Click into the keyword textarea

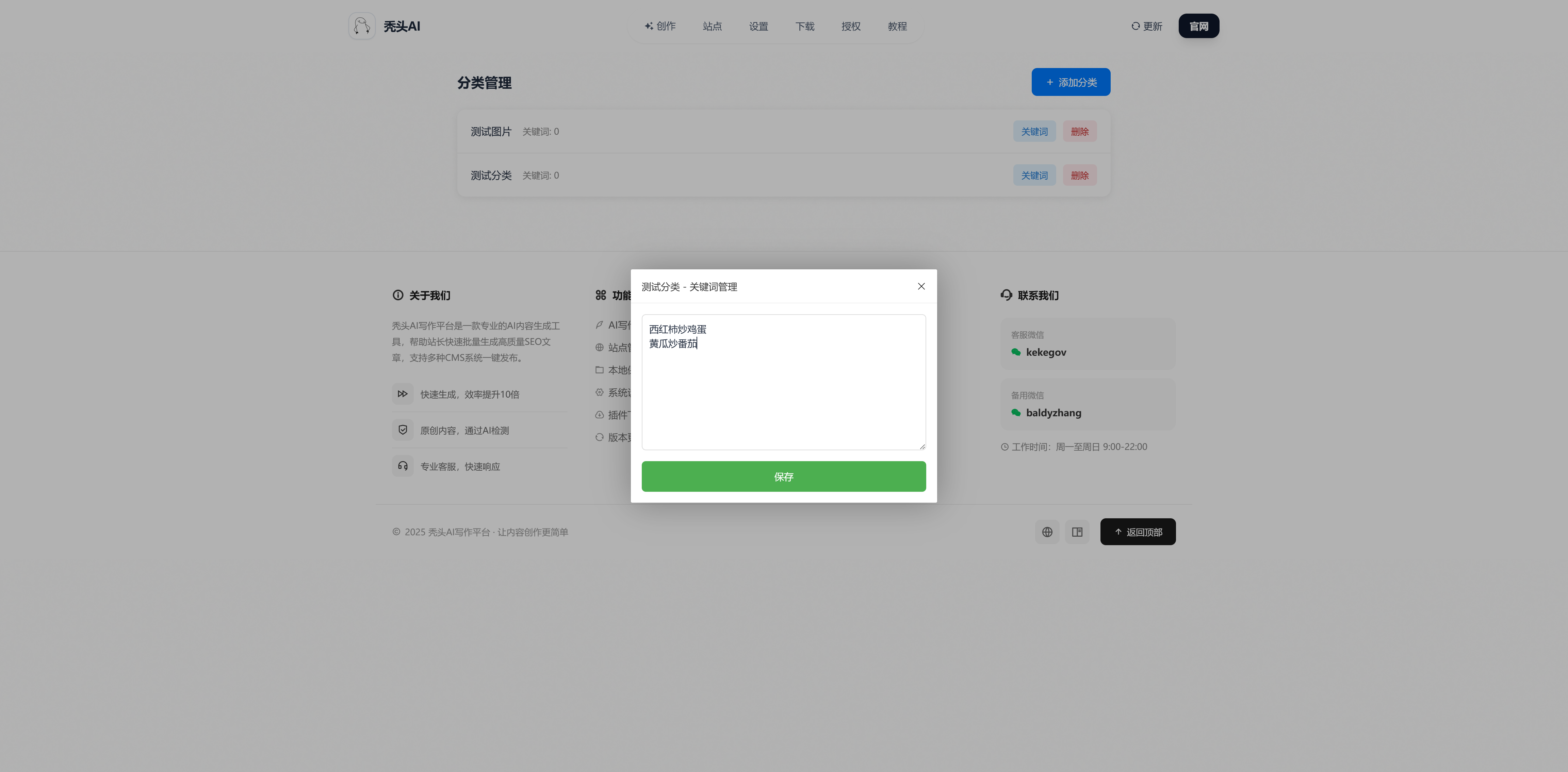783,396
